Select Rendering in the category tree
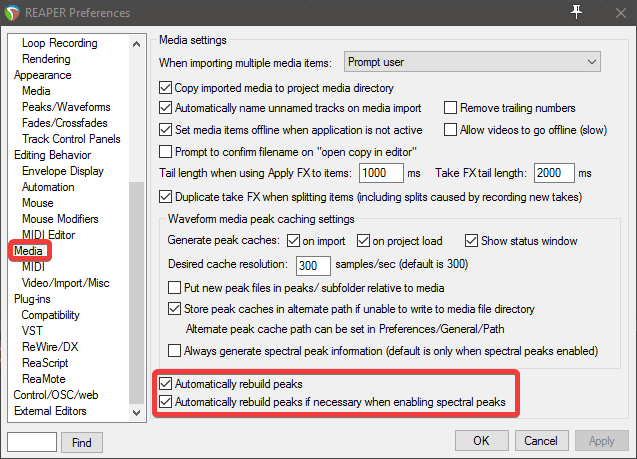 tap(46, 59)
